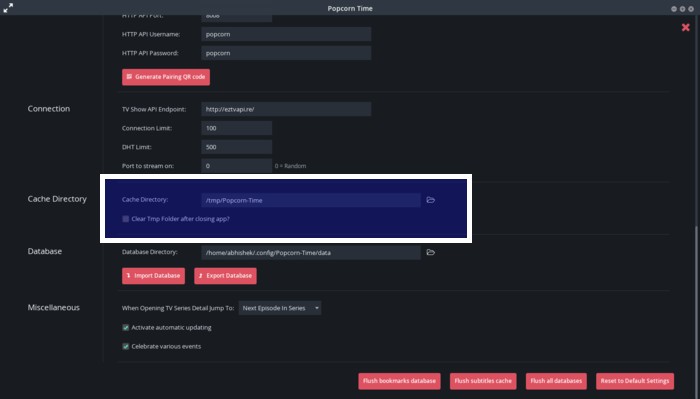Click Export Database button
The image size is (700, 399).
pyautogui.click(x=225, y=276)
